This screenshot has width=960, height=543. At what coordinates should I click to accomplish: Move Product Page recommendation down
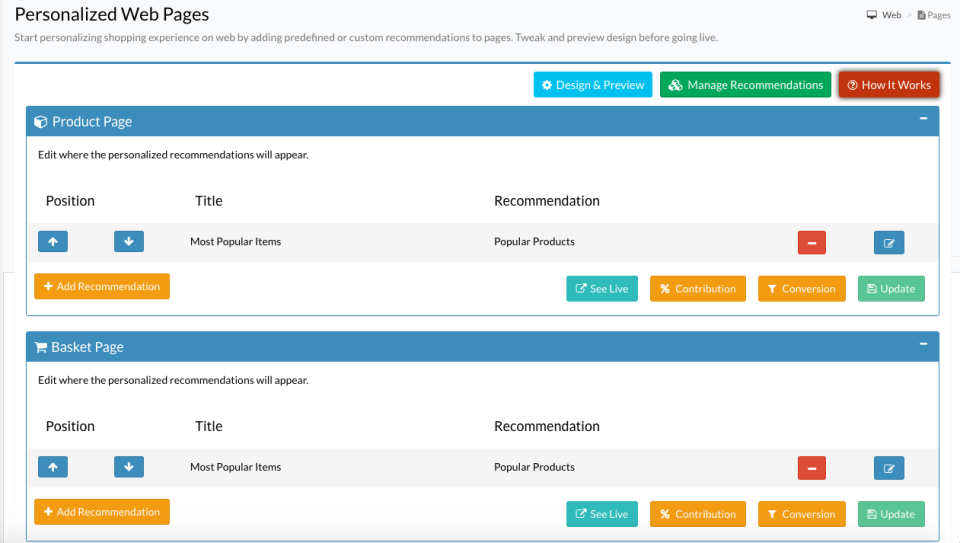click(x=129, y=242)
